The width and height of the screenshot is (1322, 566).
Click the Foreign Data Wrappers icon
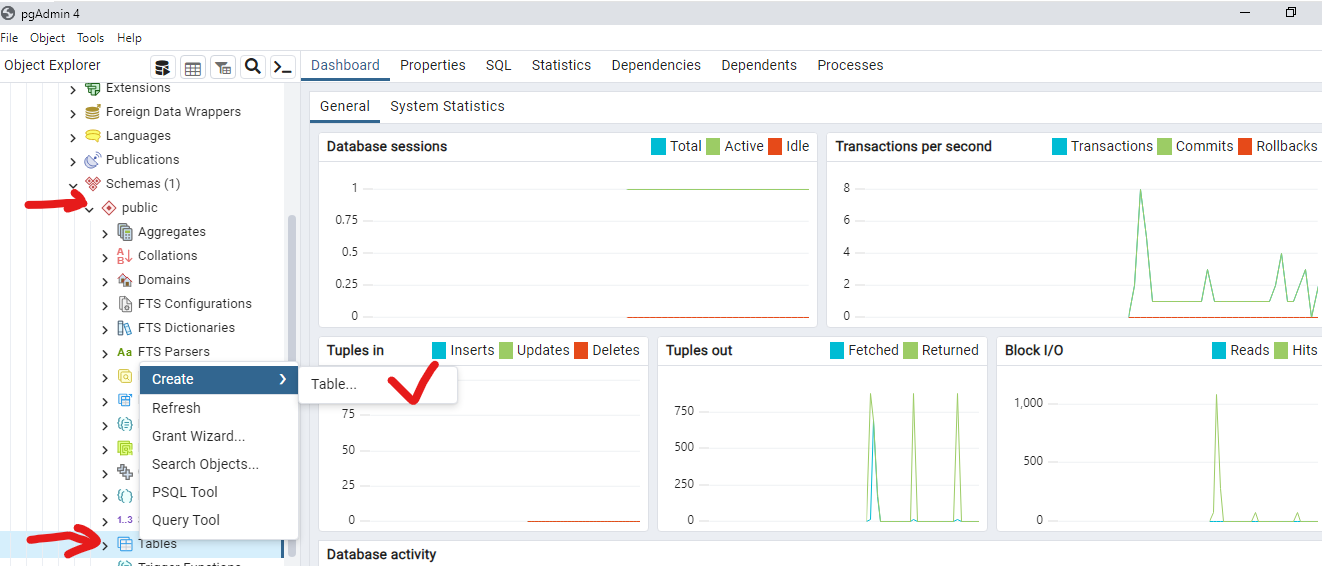93,112
